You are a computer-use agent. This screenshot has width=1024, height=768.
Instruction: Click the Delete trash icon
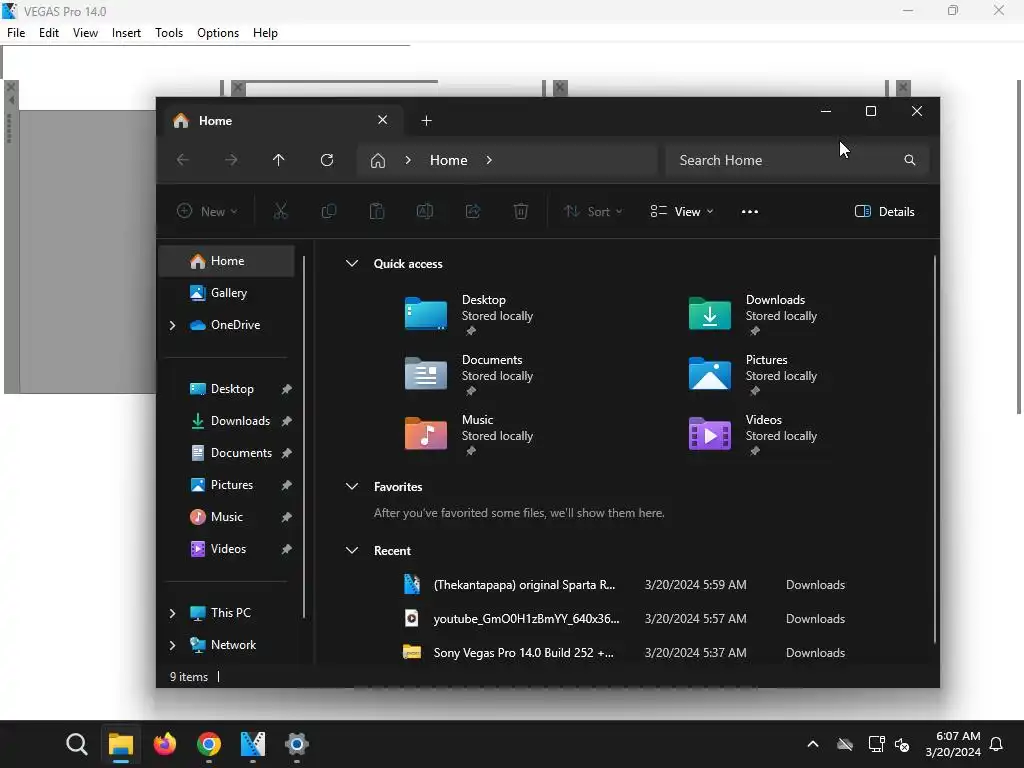click(x=520, y=211)
